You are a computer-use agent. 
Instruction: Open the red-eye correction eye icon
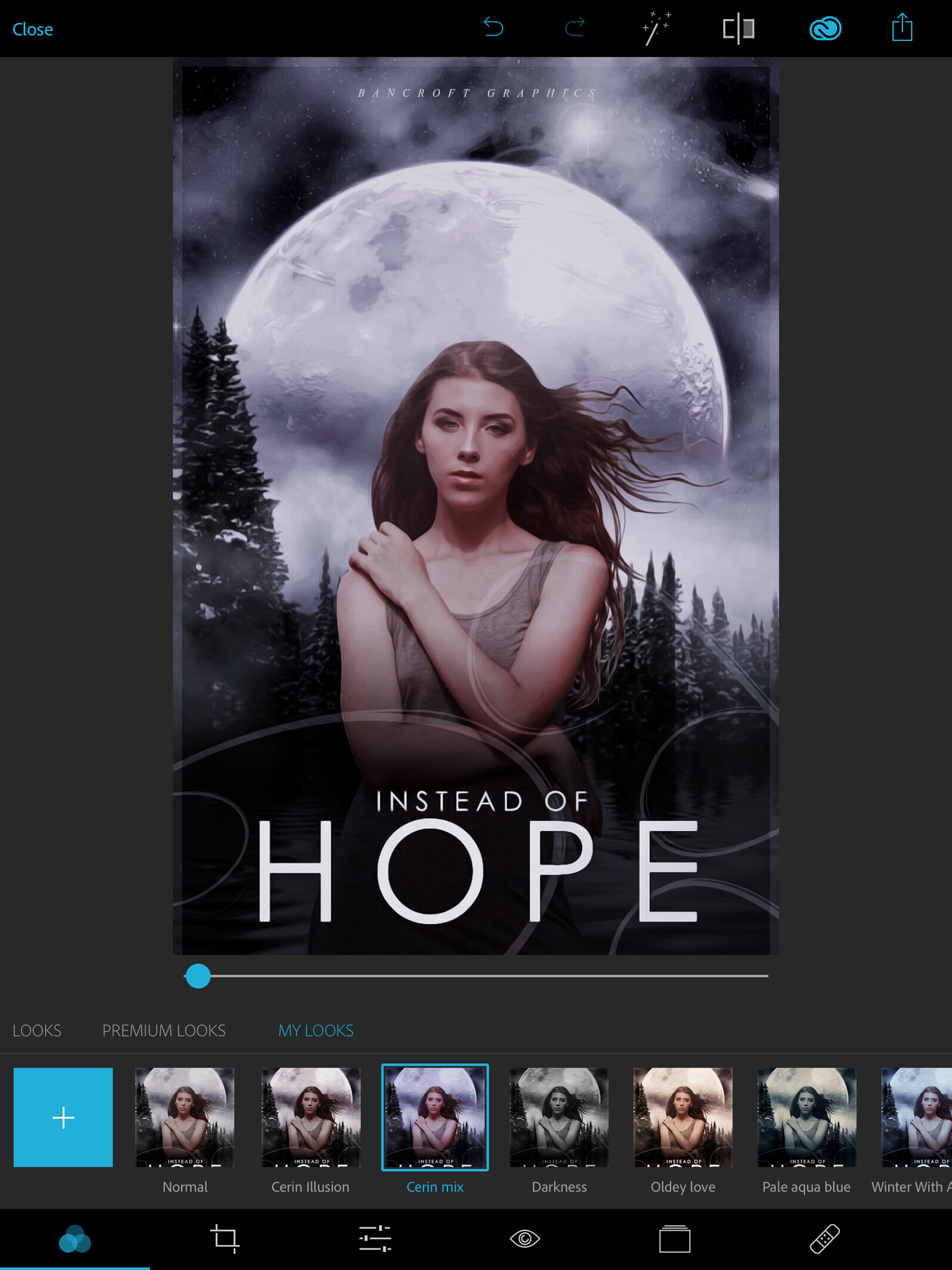coord(525,1238)
